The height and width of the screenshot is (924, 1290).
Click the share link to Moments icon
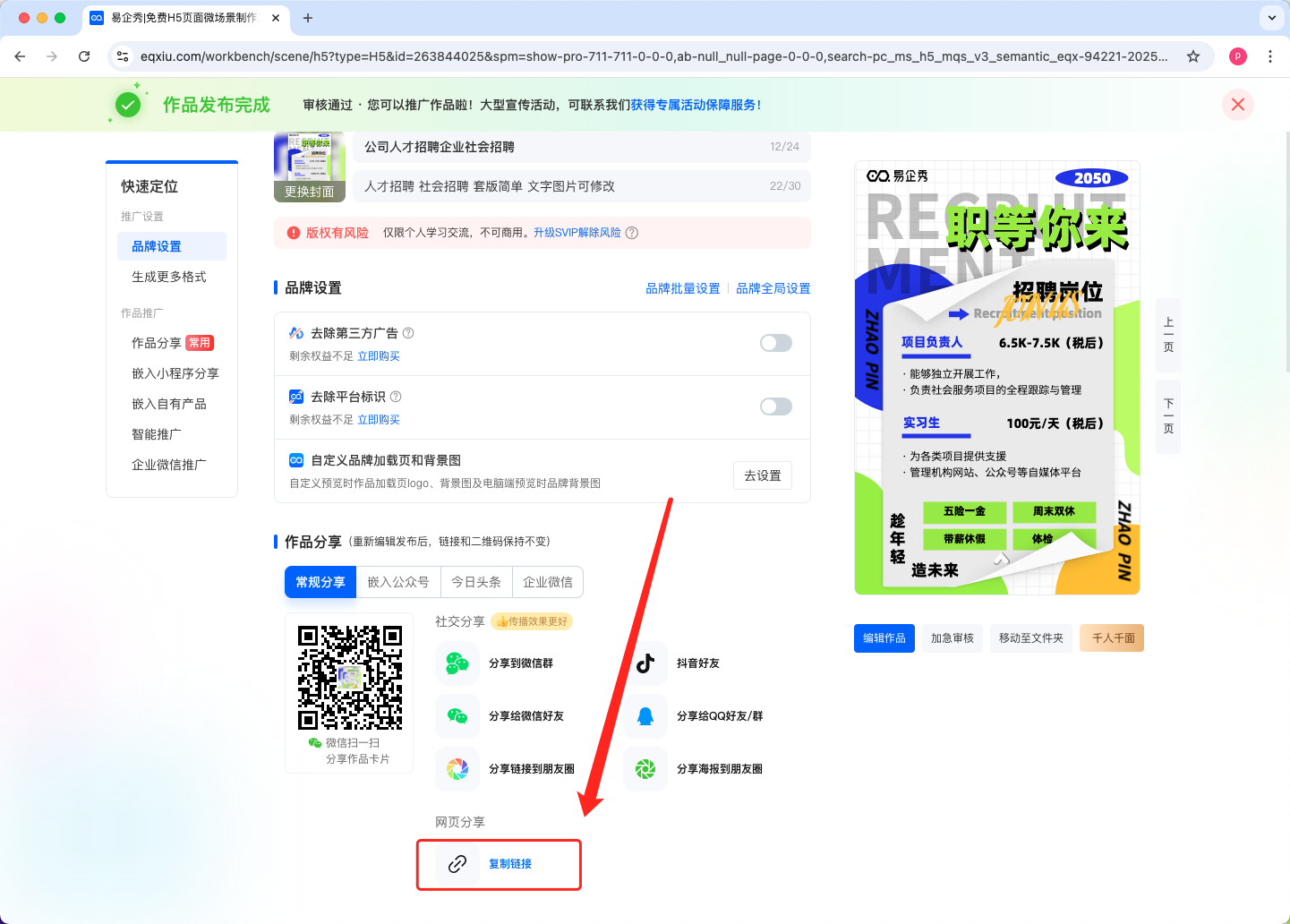click(x=457, y=769)
